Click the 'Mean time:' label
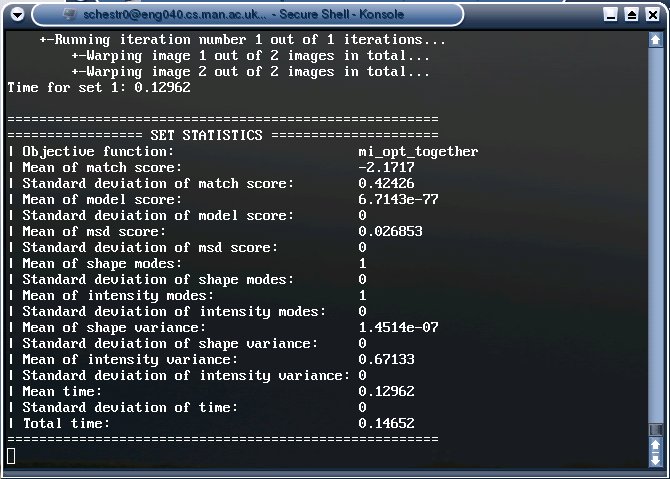 pyautogui.click(x=62, y=392)
